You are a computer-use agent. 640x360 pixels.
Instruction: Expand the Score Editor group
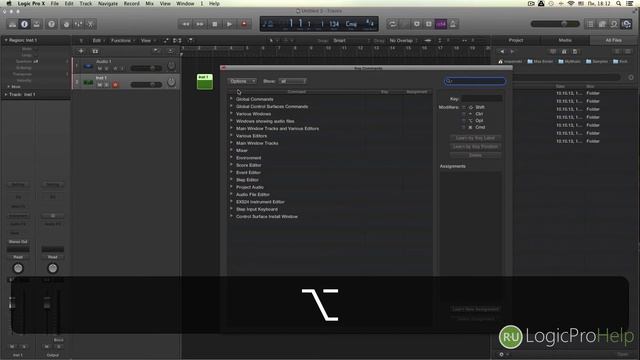point(231,165)
